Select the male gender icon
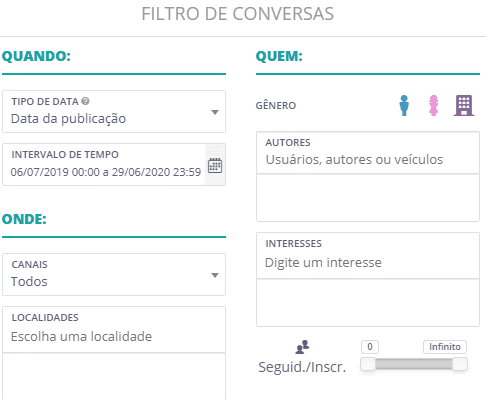 click(404, 105)
